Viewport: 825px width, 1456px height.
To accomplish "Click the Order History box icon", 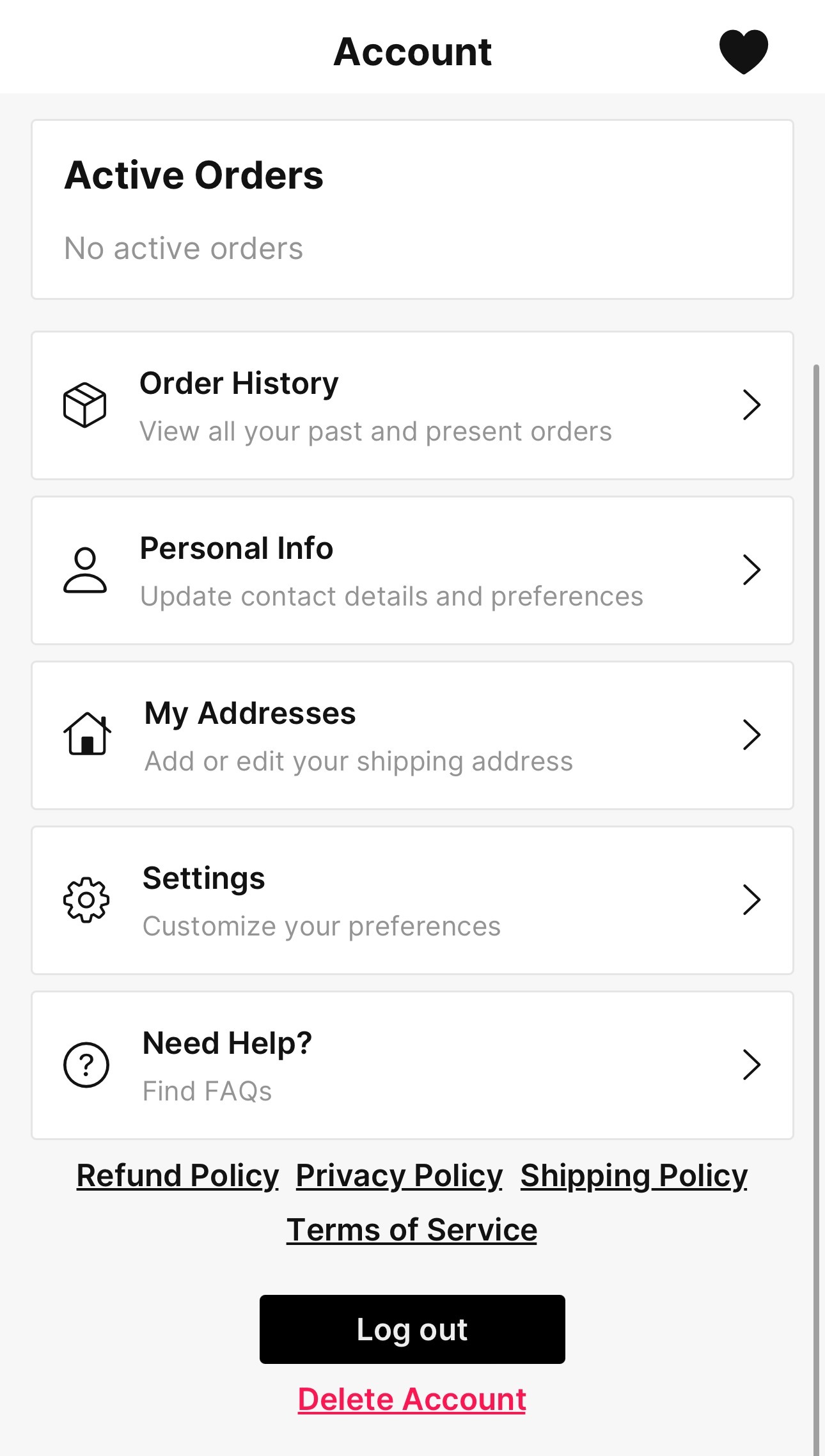I will [x=84, y=405].
